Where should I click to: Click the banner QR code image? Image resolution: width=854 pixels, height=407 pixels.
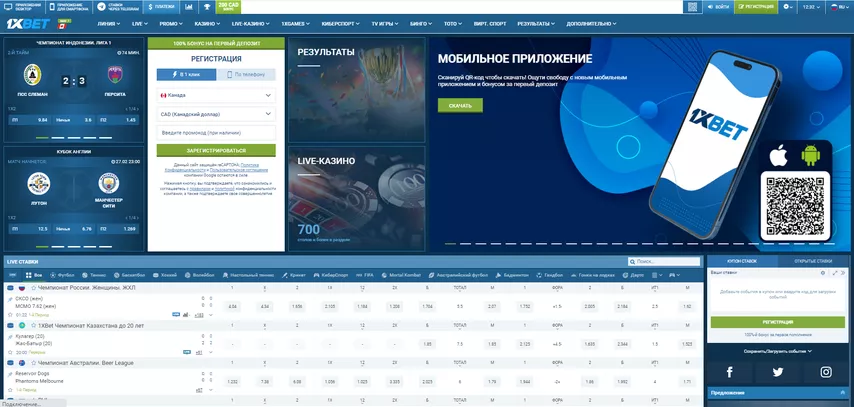click(x=795, y=205)
